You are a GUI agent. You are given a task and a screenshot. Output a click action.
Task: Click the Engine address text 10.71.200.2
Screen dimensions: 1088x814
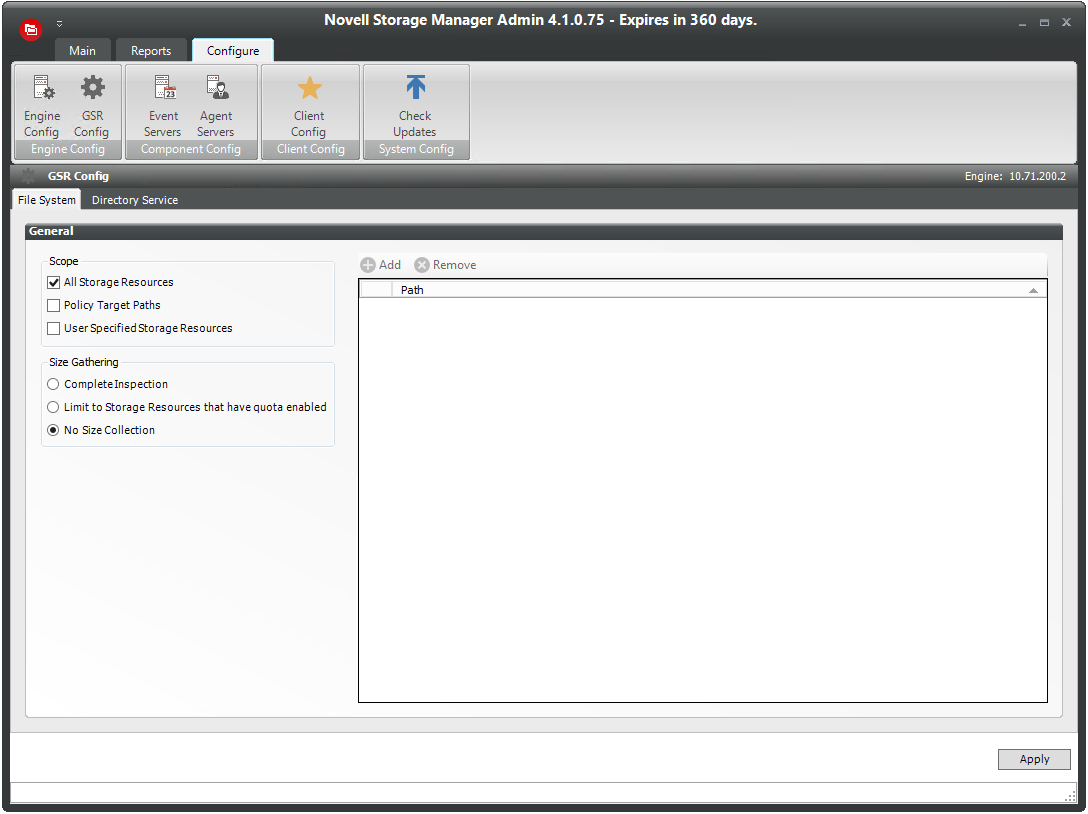point(1037,176)
